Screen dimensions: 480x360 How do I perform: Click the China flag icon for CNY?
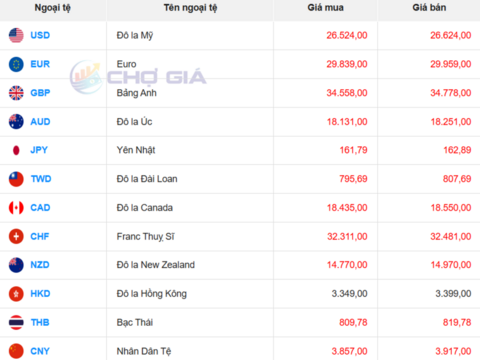click(x=16, y=351)
